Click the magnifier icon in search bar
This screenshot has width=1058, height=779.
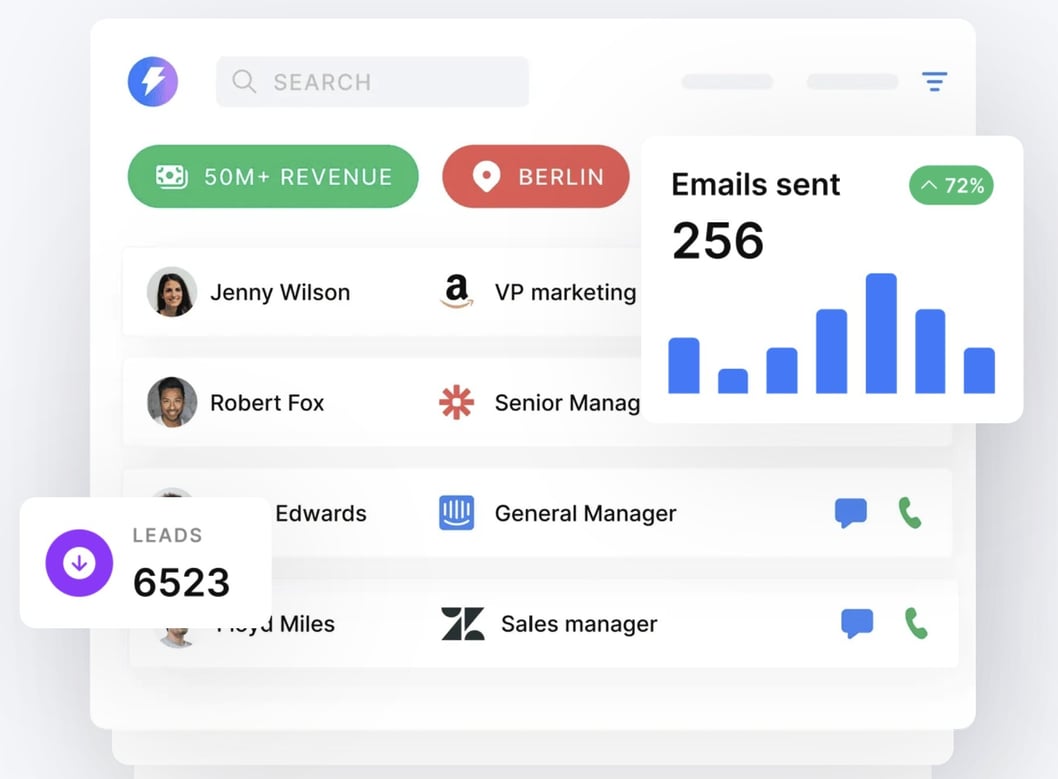coord(244,82)
